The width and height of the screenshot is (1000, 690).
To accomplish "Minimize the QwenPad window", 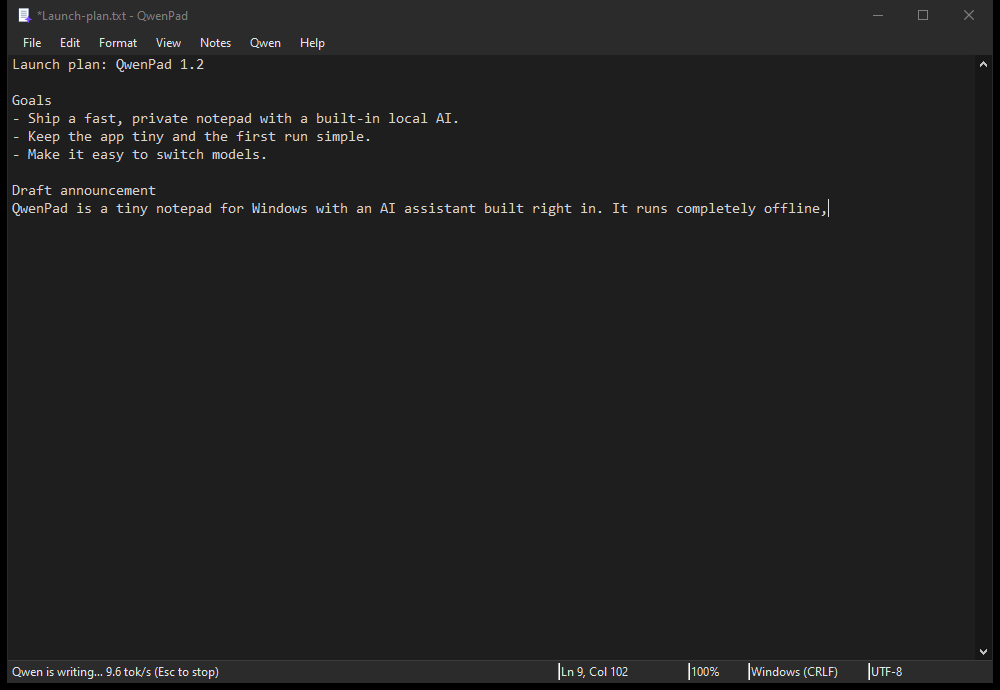I will click(878, 15).
